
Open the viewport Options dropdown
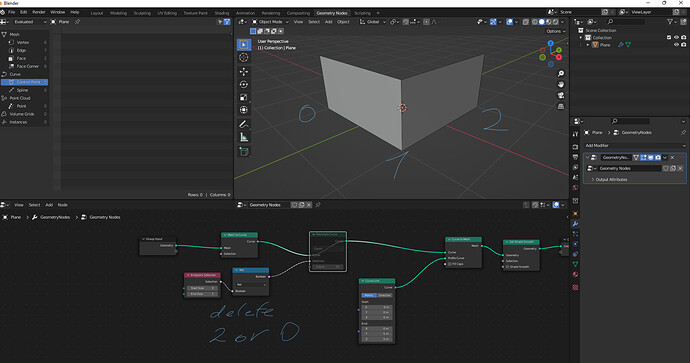click(555, 31)
